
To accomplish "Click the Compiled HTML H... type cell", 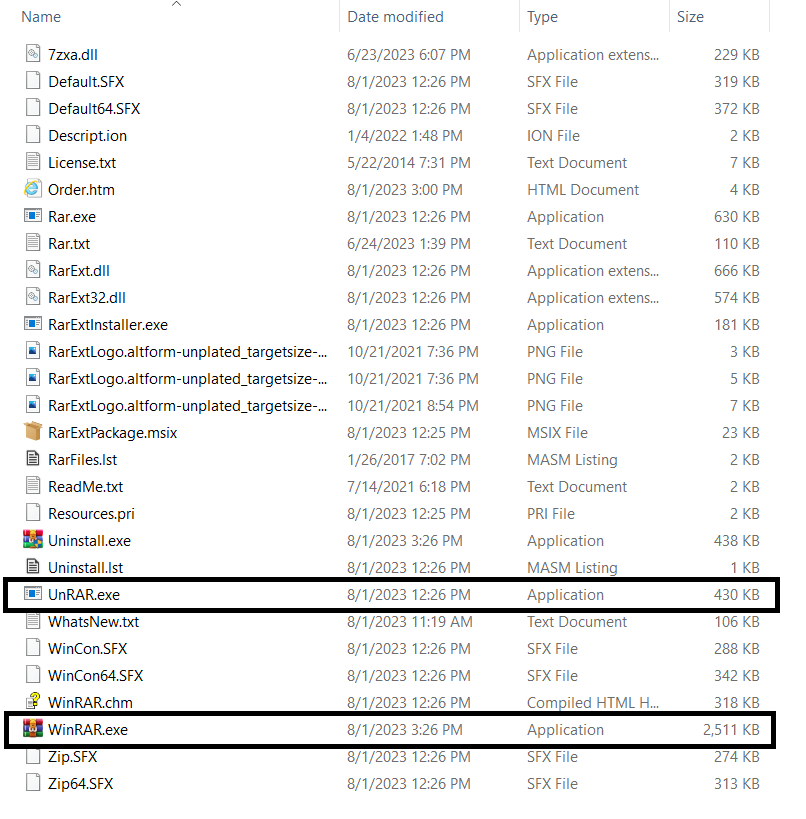I will [593, 703].
